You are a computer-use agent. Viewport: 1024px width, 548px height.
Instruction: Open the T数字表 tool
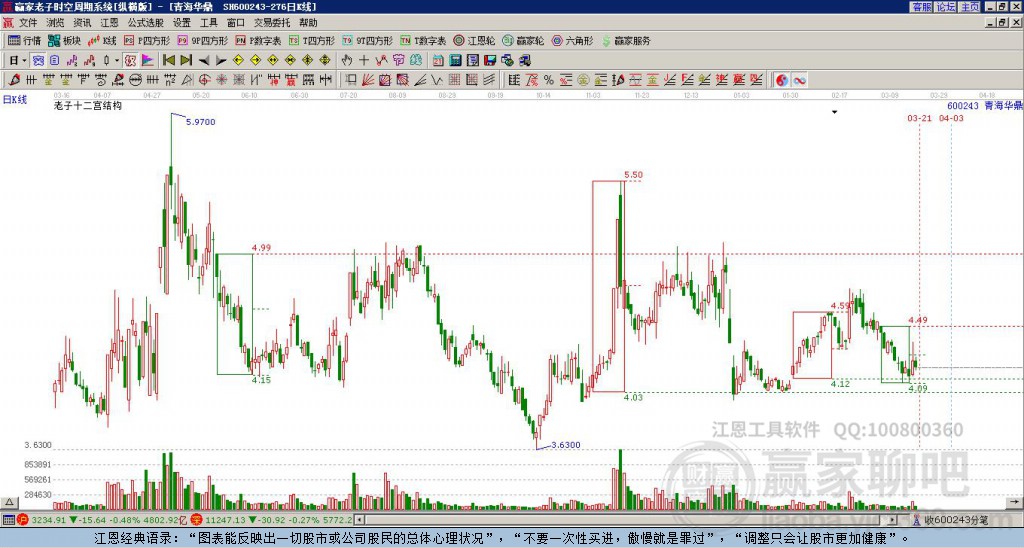click(423, 40)
